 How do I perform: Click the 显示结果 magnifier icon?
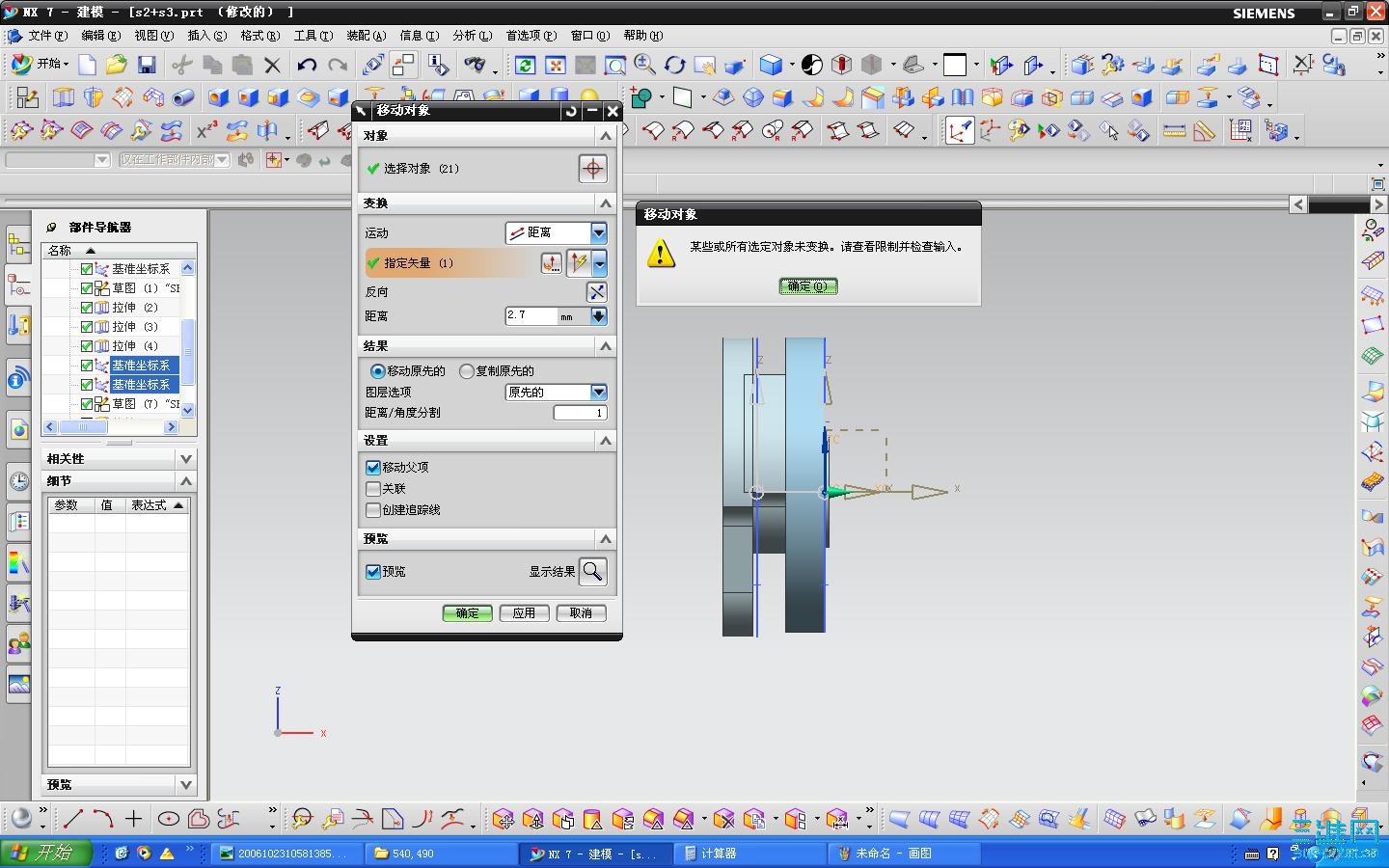coord(593,571)
